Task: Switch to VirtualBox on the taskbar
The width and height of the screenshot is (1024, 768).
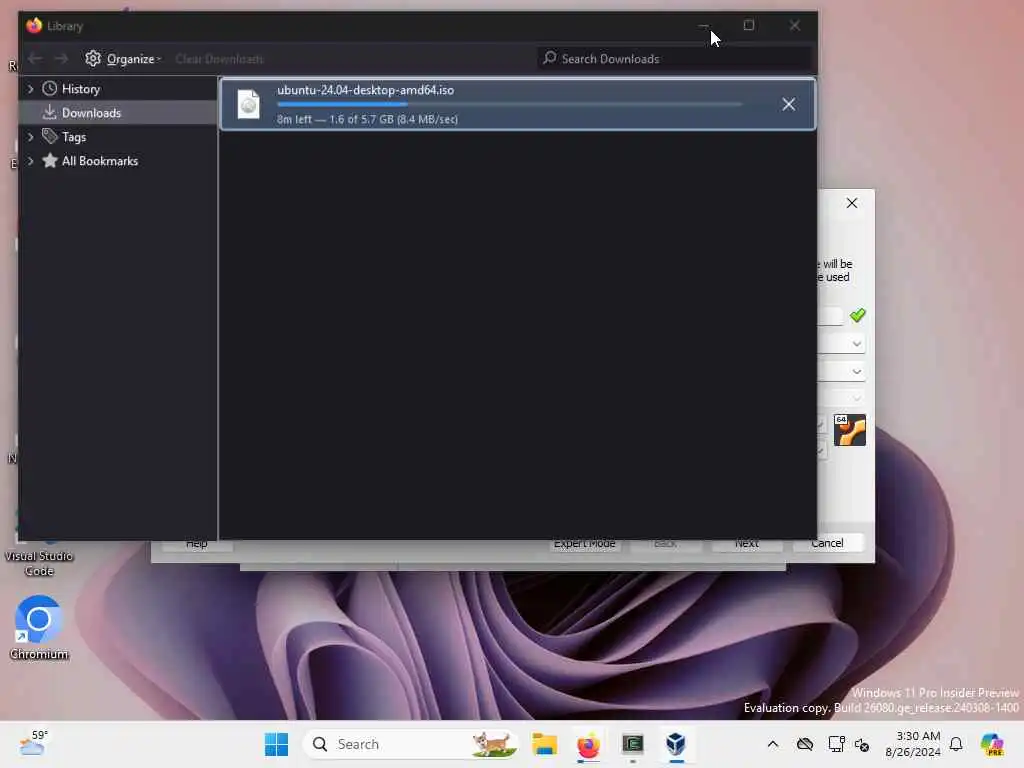Action: point(676,744)
